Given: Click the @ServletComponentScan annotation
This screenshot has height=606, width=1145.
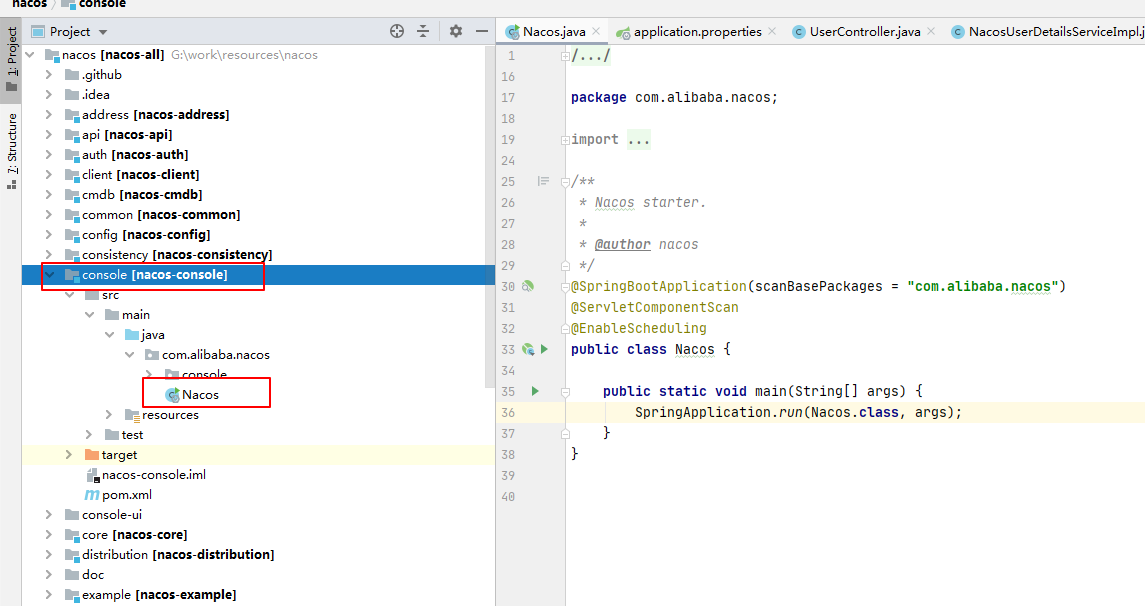Looking at the screenshot, I should point(654,307).
